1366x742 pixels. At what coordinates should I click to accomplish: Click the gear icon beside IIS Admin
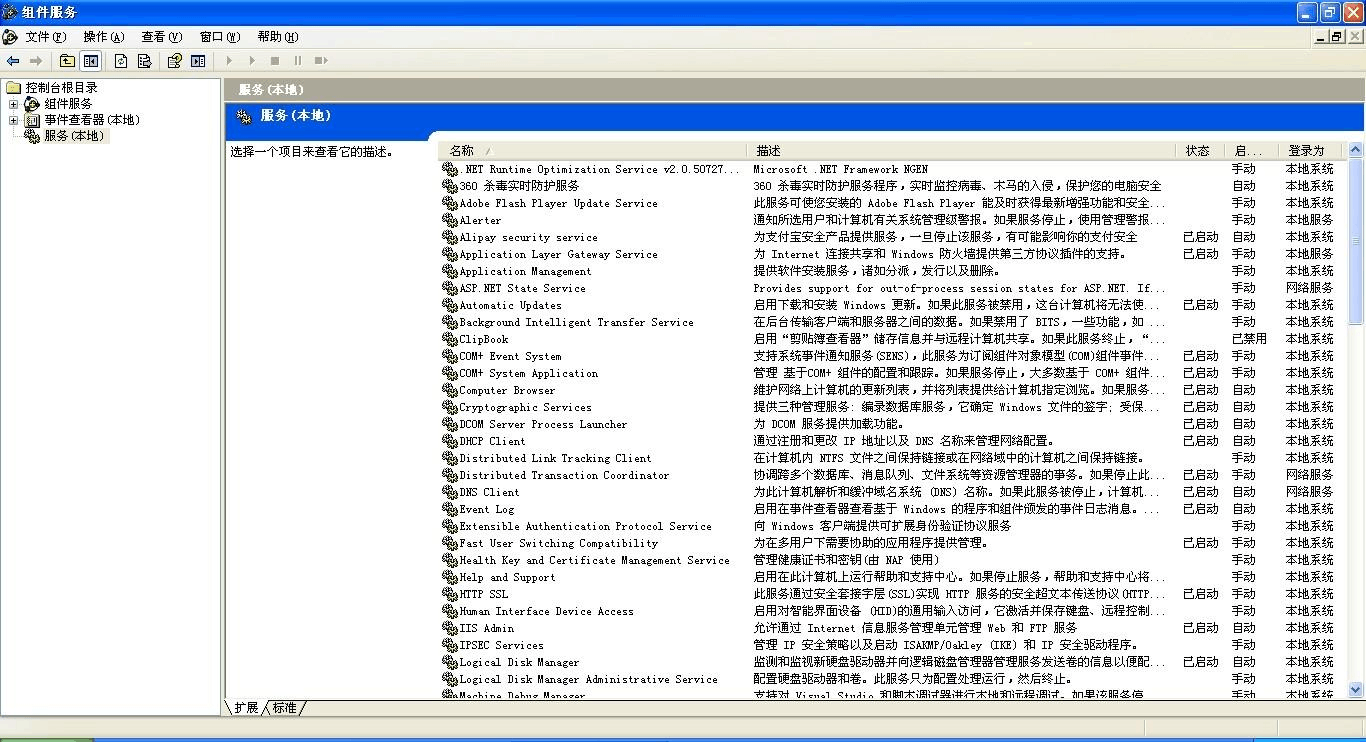[450, 628]
